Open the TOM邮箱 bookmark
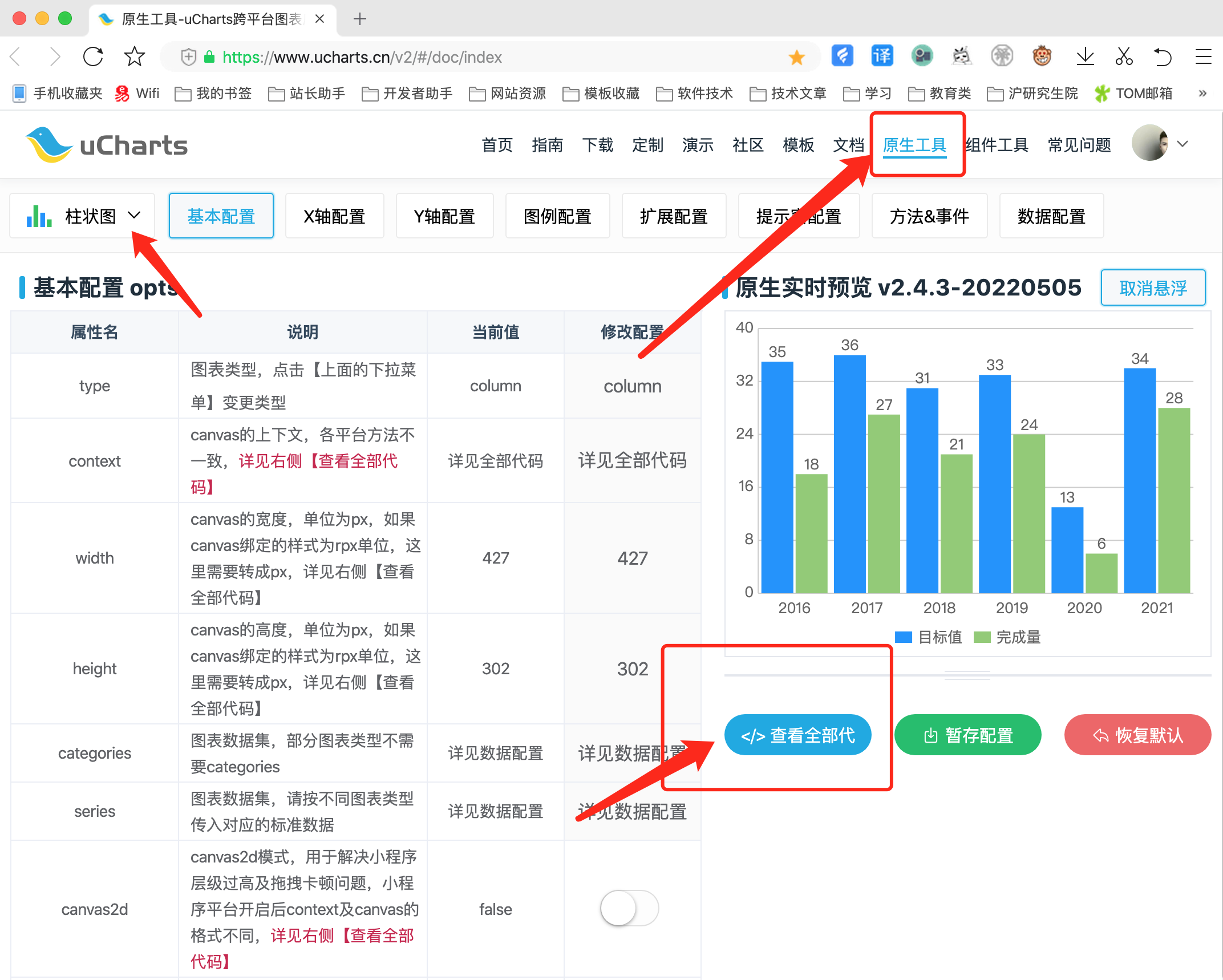The height and width of the screenshot is (980, 1223). coord(1134,93)
